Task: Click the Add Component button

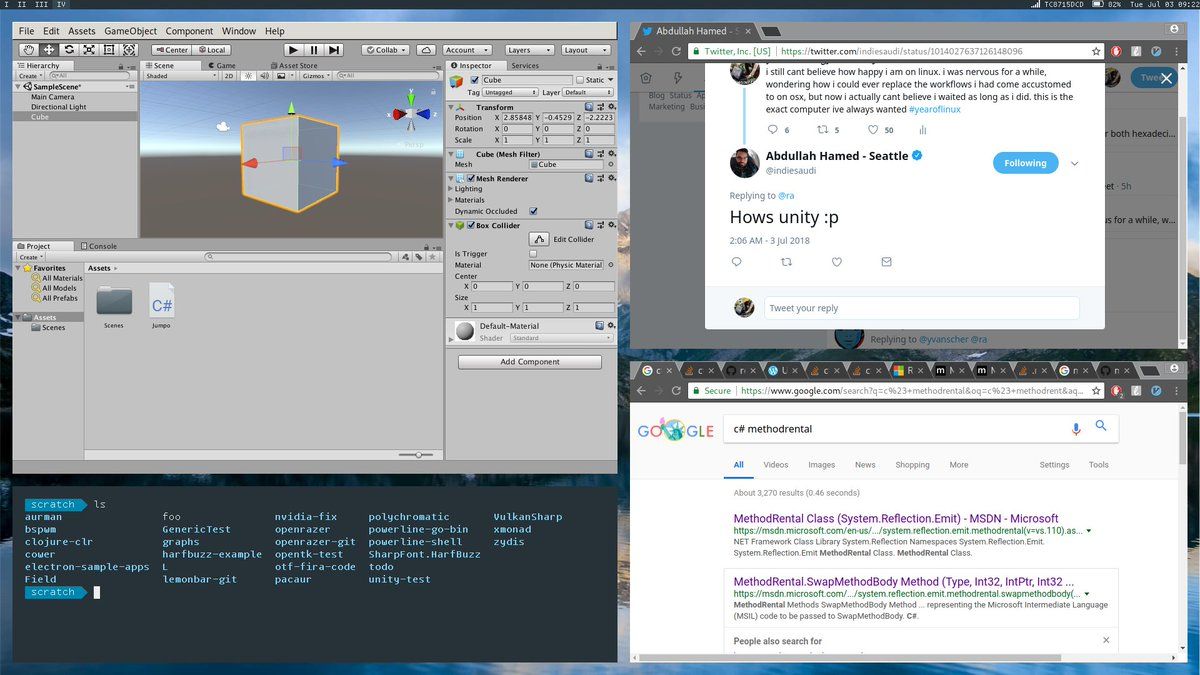Action: (530, 362)
